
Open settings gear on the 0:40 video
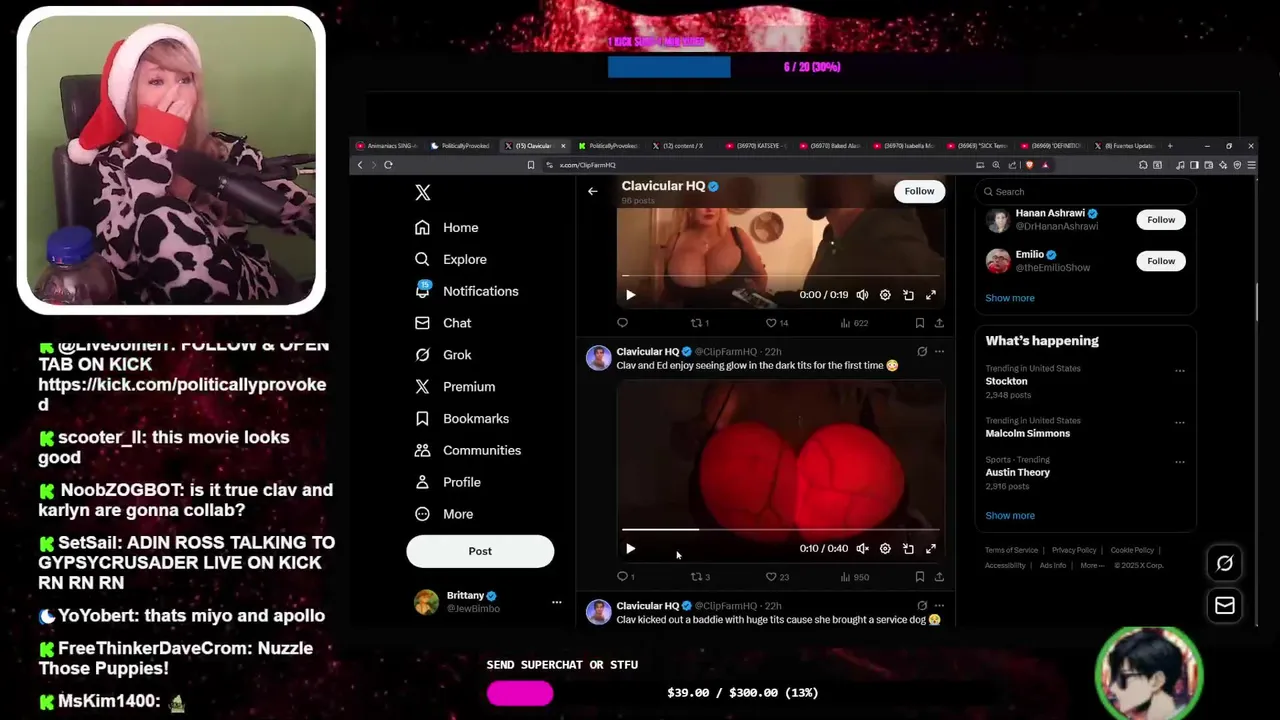click(885, 549)
